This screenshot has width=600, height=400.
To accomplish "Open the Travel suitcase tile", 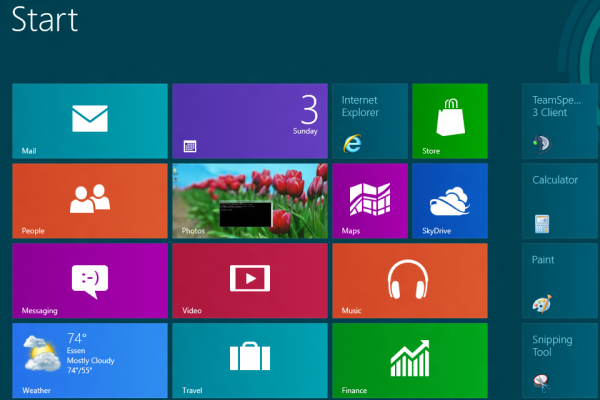I will tap(249, 360).
